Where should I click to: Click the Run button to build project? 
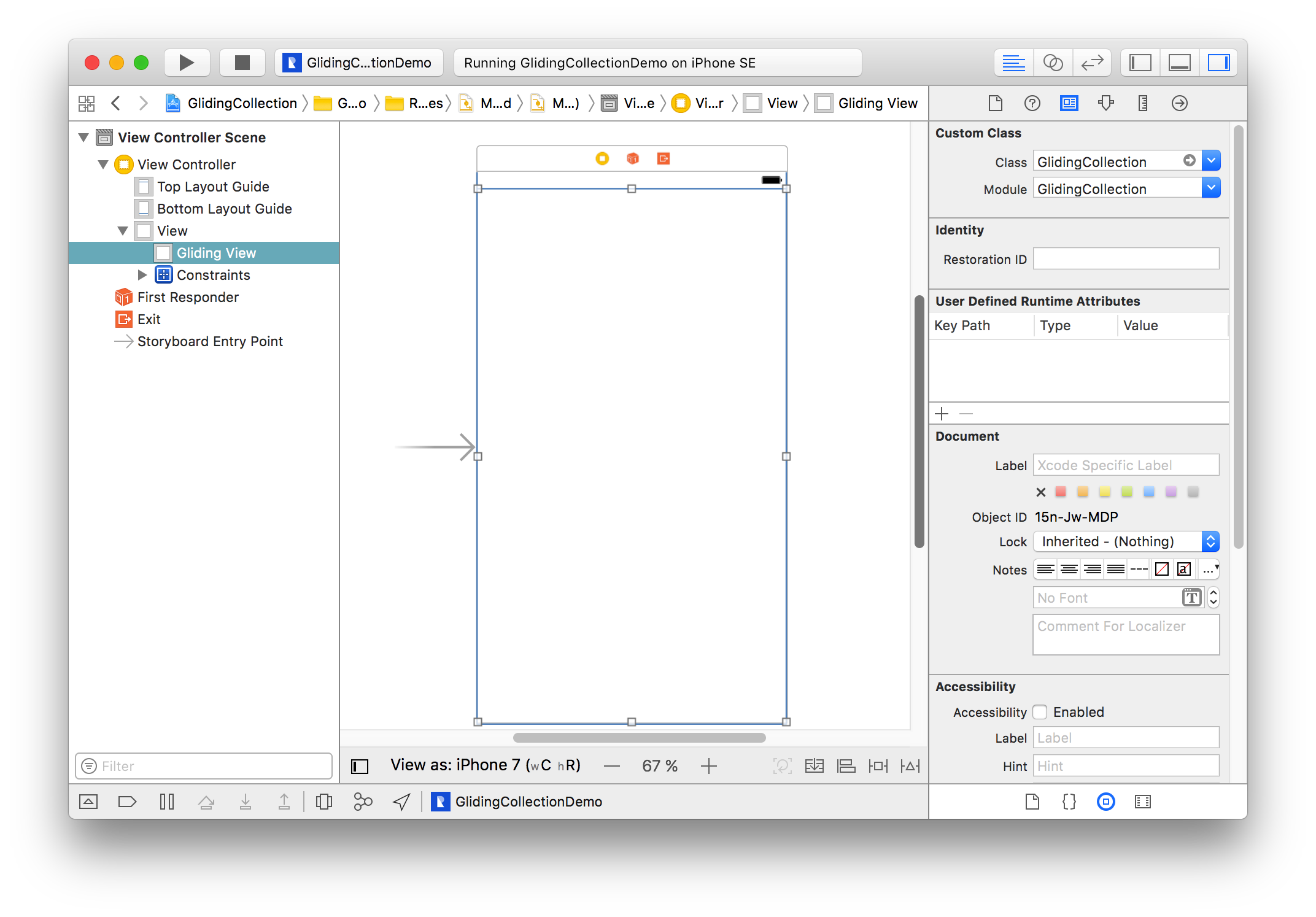tap(190, 62)
